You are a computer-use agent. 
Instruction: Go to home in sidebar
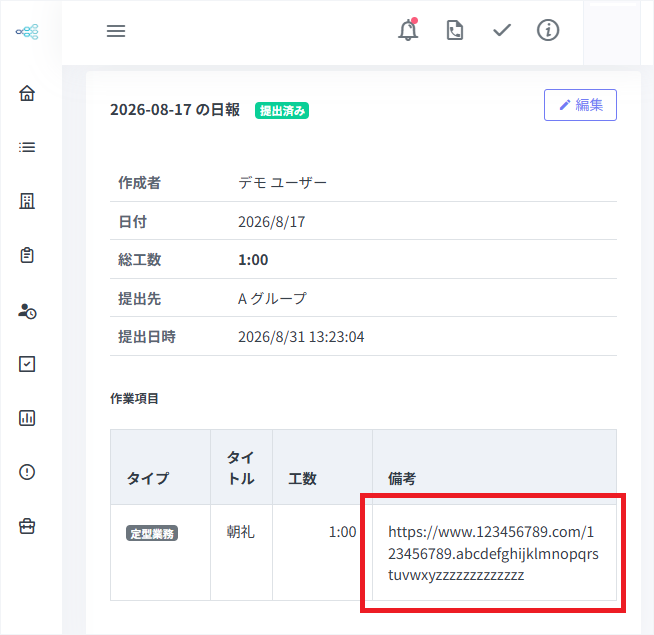click(x=27, y=93)
